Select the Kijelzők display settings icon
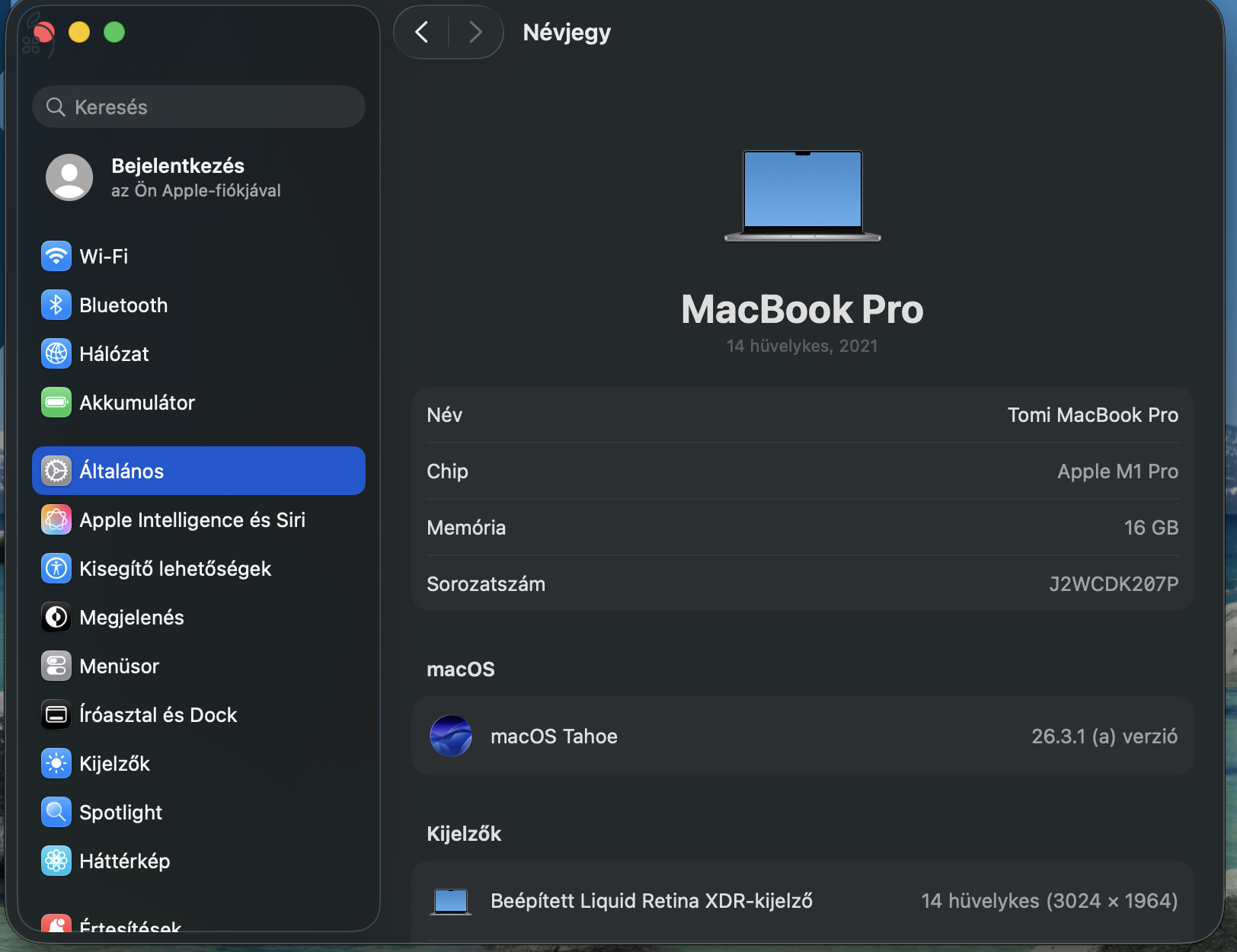The image size is (1237, 952). coord(56,763)
